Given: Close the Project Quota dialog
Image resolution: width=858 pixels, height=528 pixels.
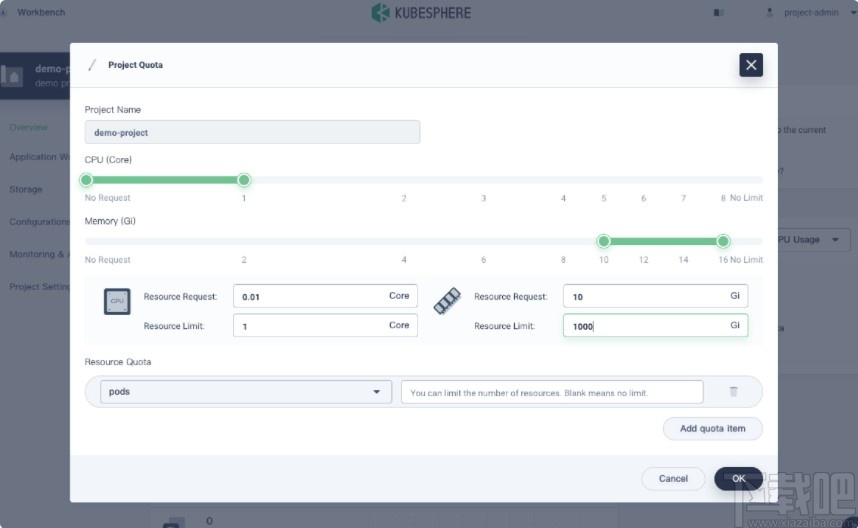Looking at the screenshot, I should click(x=751, y=65).
